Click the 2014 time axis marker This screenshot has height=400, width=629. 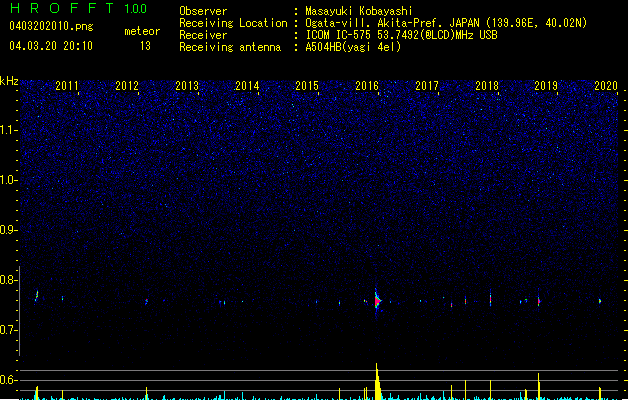[247, 86]
